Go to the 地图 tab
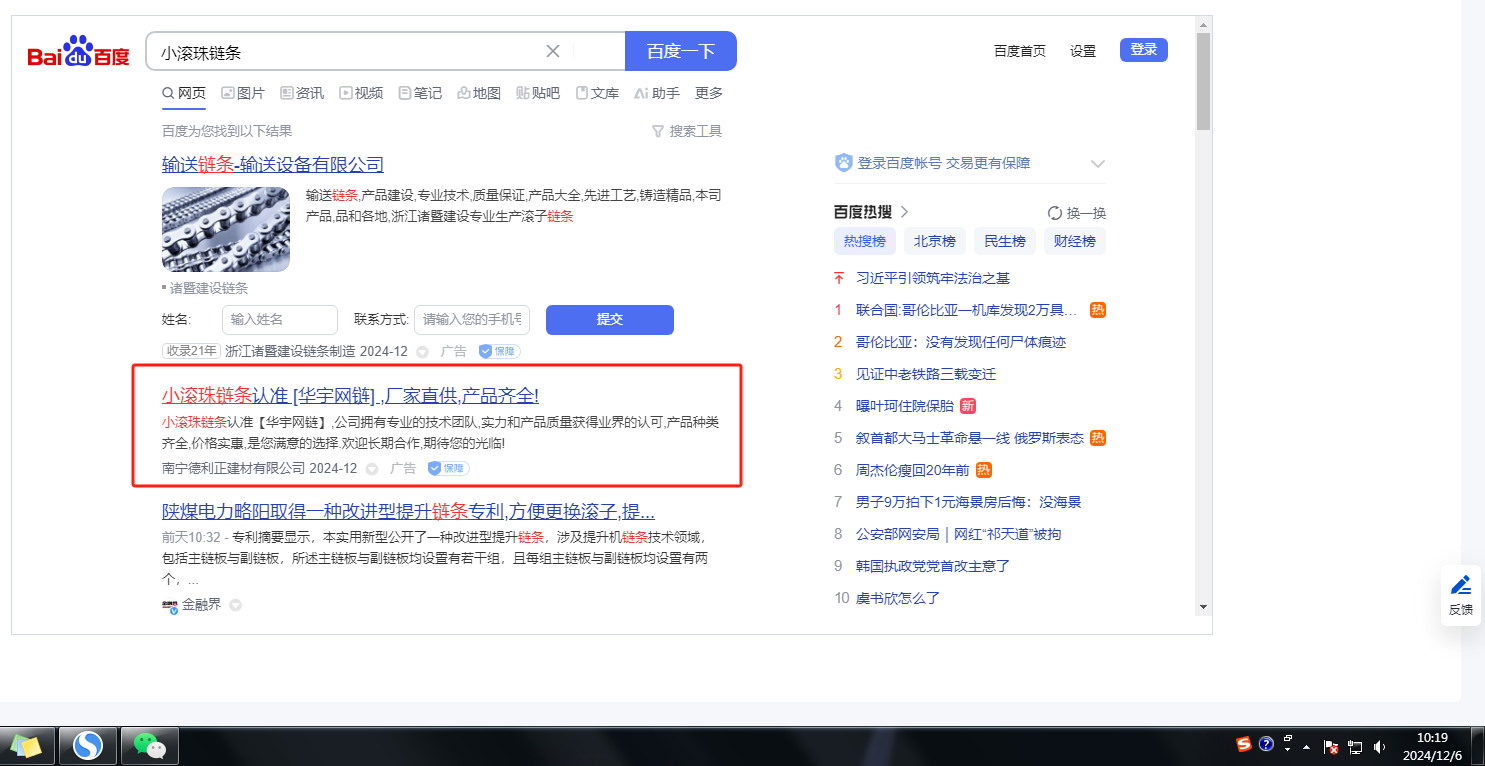The image size is (1485, 766). [479, 93]
